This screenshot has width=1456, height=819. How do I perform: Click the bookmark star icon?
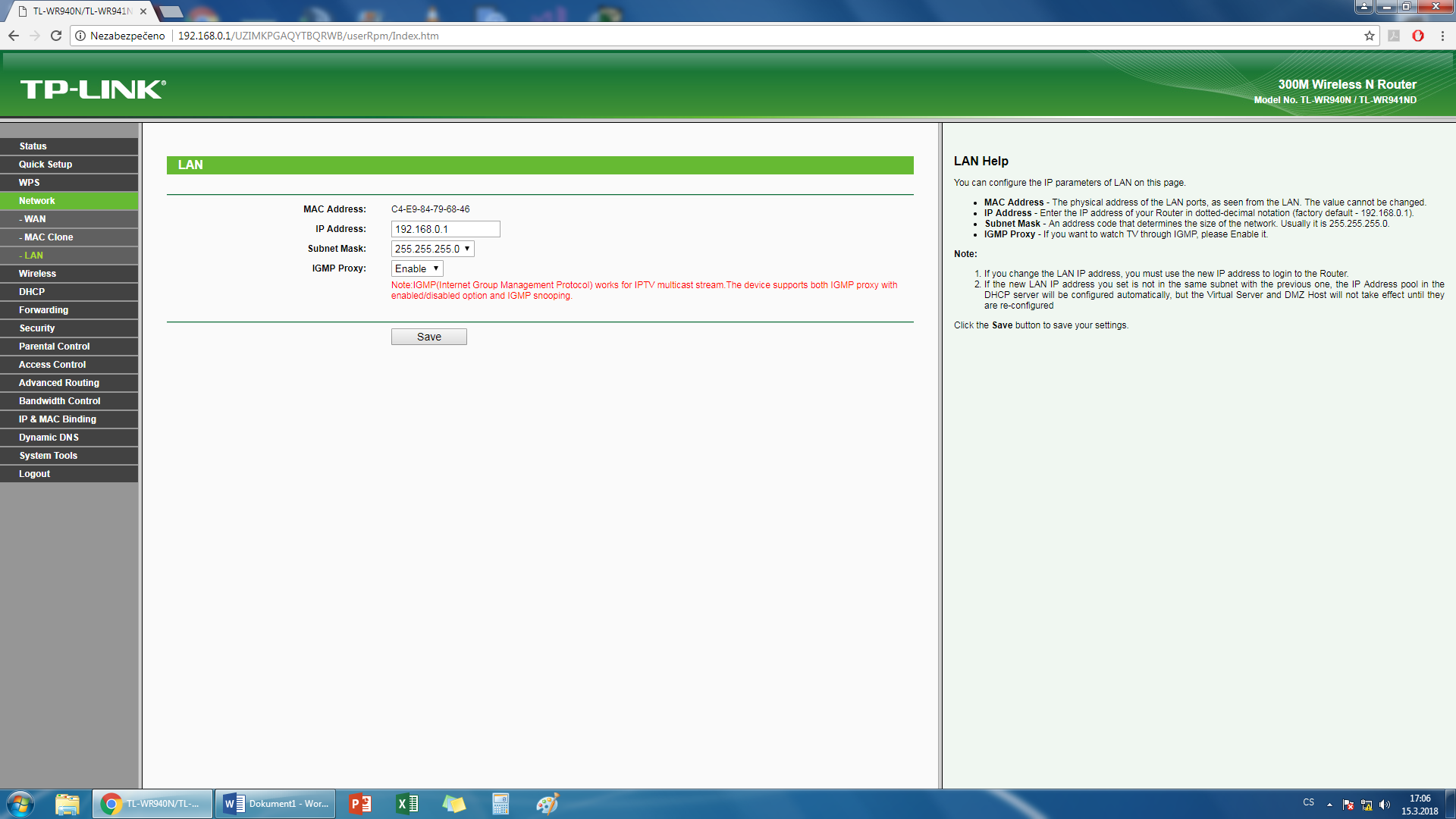coord(1370,36)
